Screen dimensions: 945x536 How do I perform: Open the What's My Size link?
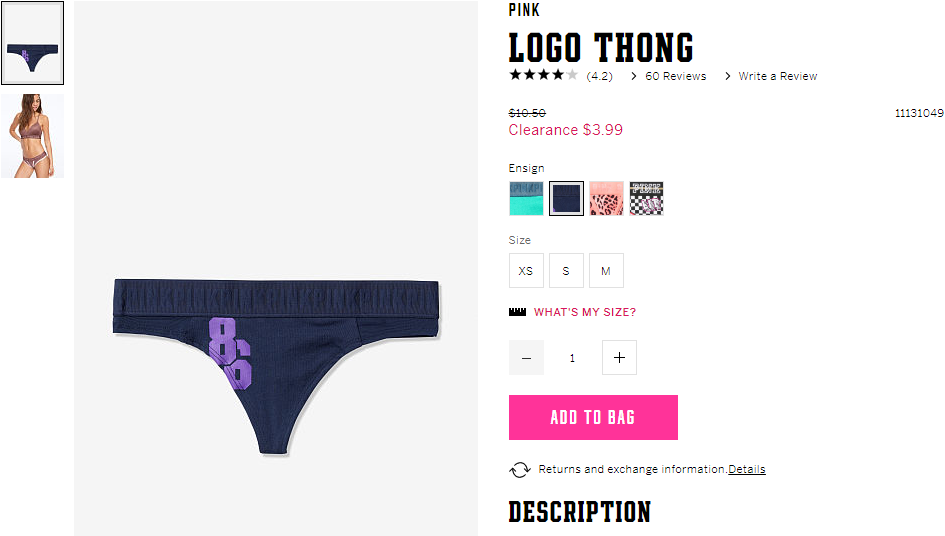[x=585, y=312]
